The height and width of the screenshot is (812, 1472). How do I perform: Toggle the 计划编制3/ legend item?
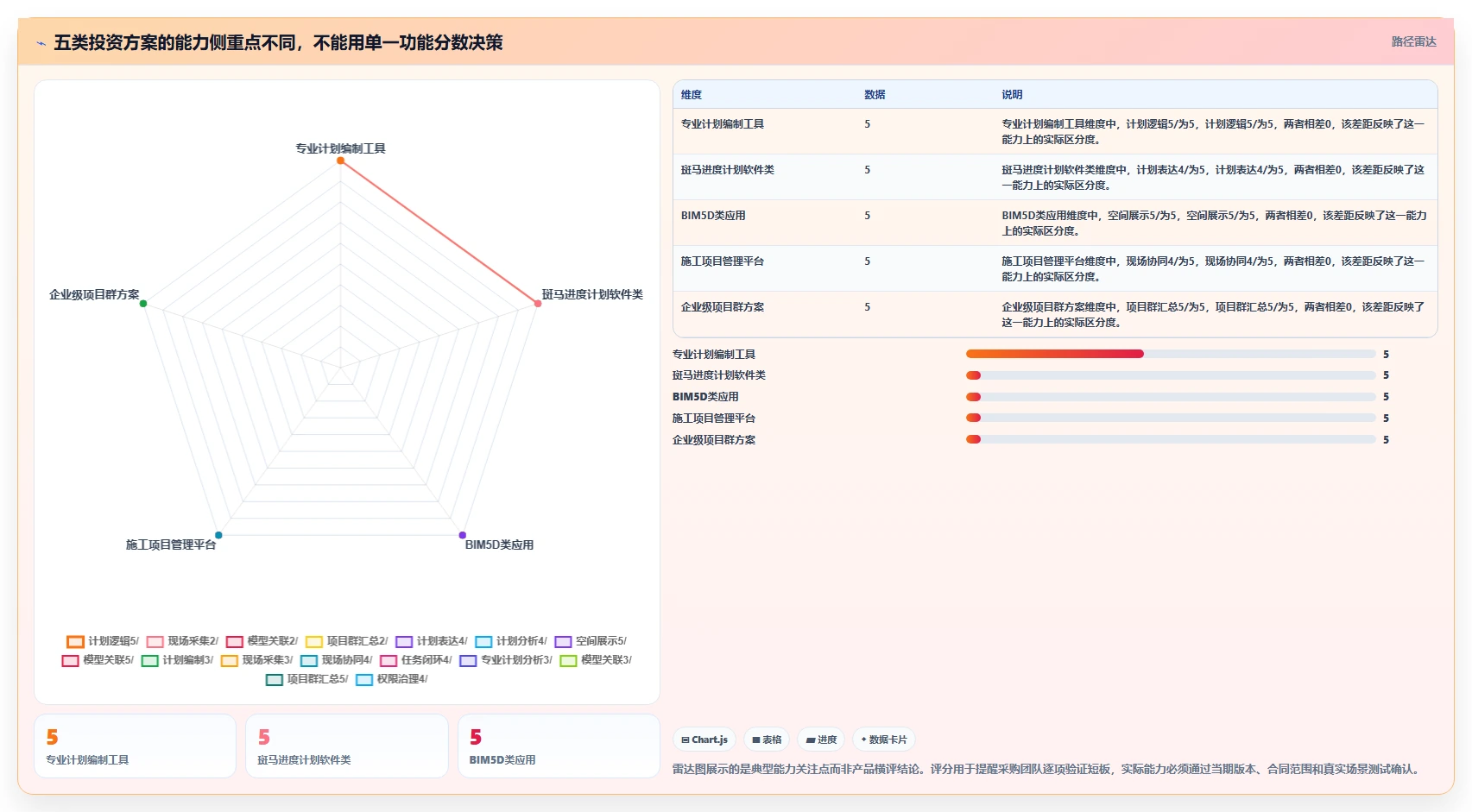[177, 660]
